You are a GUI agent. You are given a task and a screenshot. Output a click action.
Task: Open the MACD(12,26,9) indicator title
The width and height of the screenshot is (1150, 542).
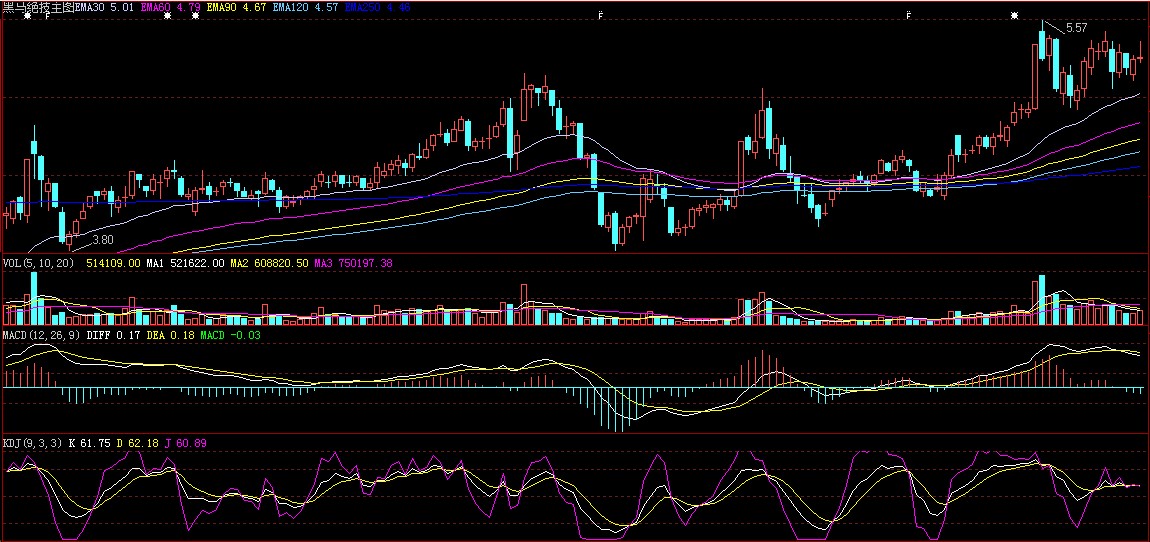click(42, 335)
